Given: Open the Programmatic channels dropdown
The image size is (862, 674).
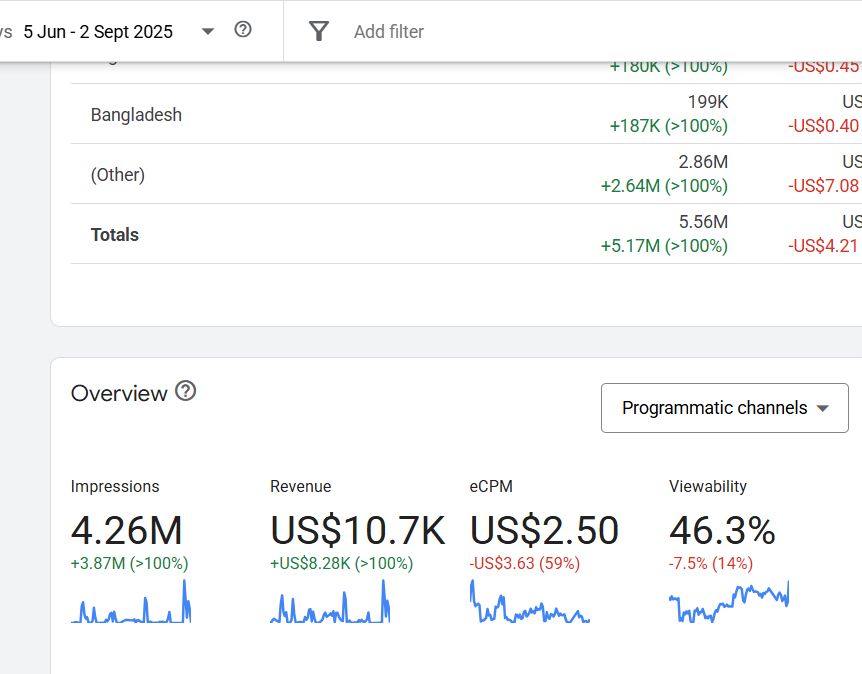Looking at the screenshot, I should click(724, 408).
